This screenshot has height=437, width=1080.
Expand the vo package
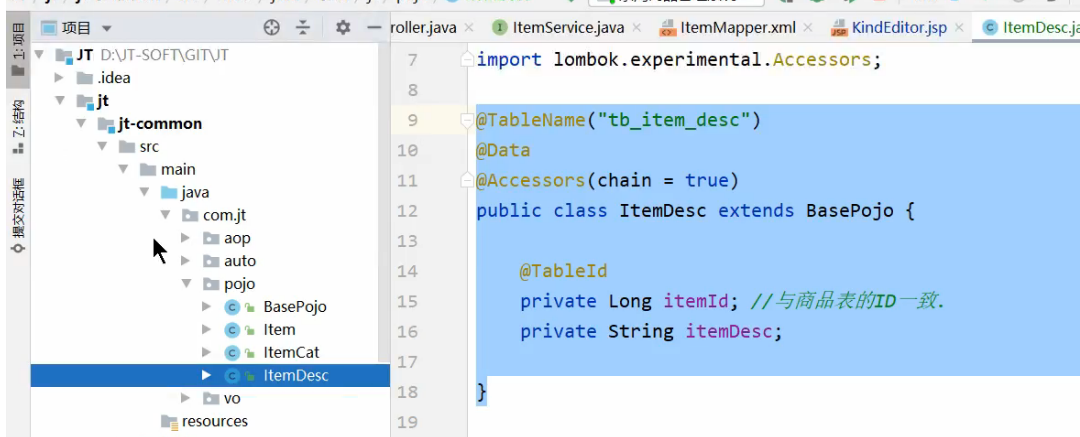click(x=185, y=398)
